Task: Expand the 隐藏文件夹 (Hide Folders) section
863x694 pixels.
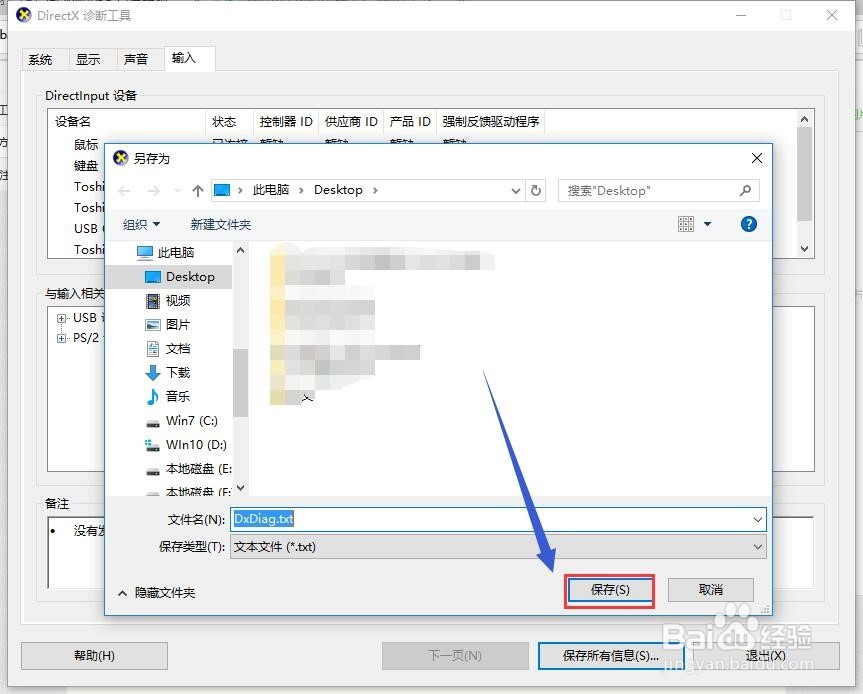Action: (163, 592)
